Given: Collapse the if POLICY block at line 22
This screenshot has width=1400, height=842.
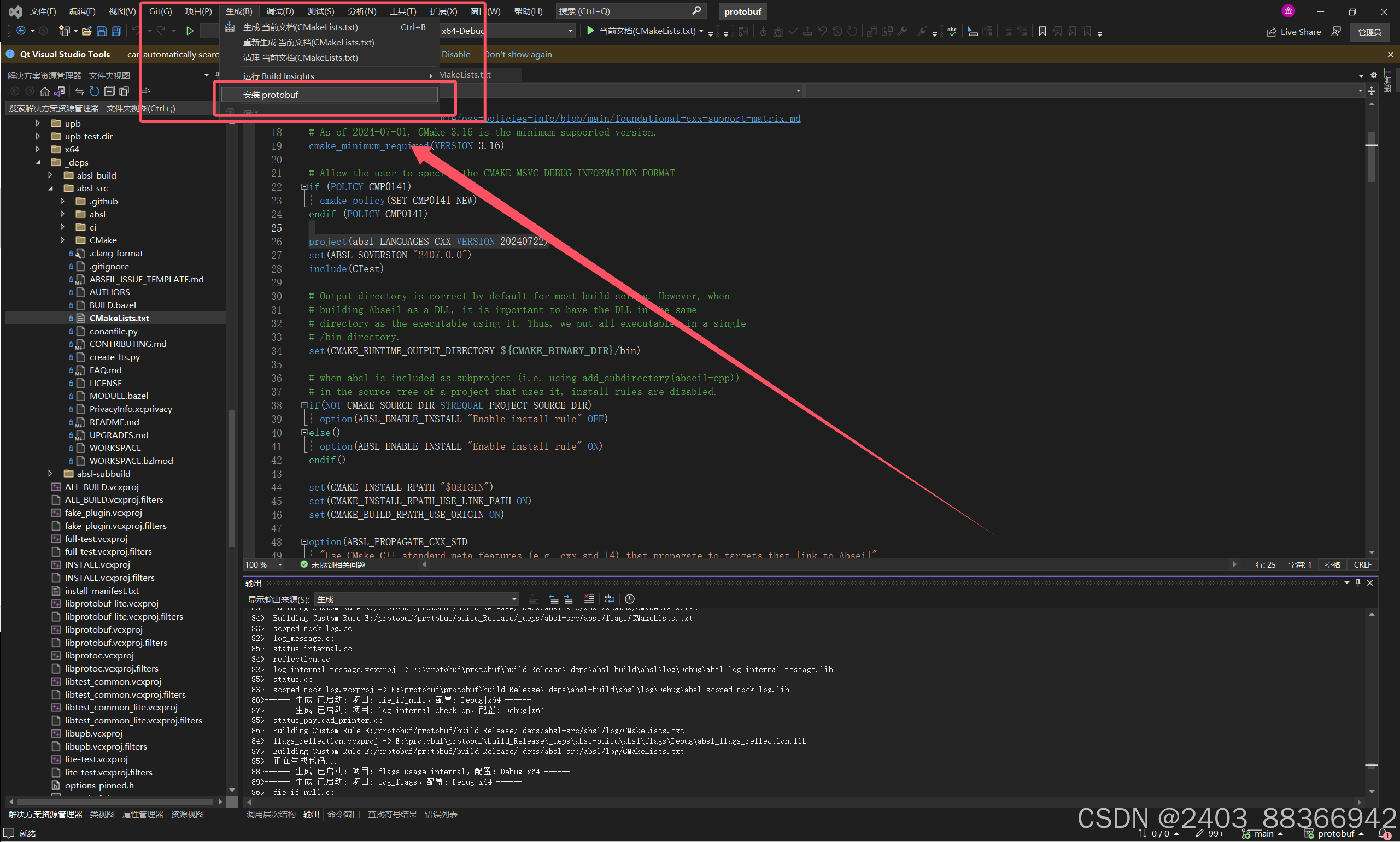Looking at the screenshot, I should click(304, 186).
